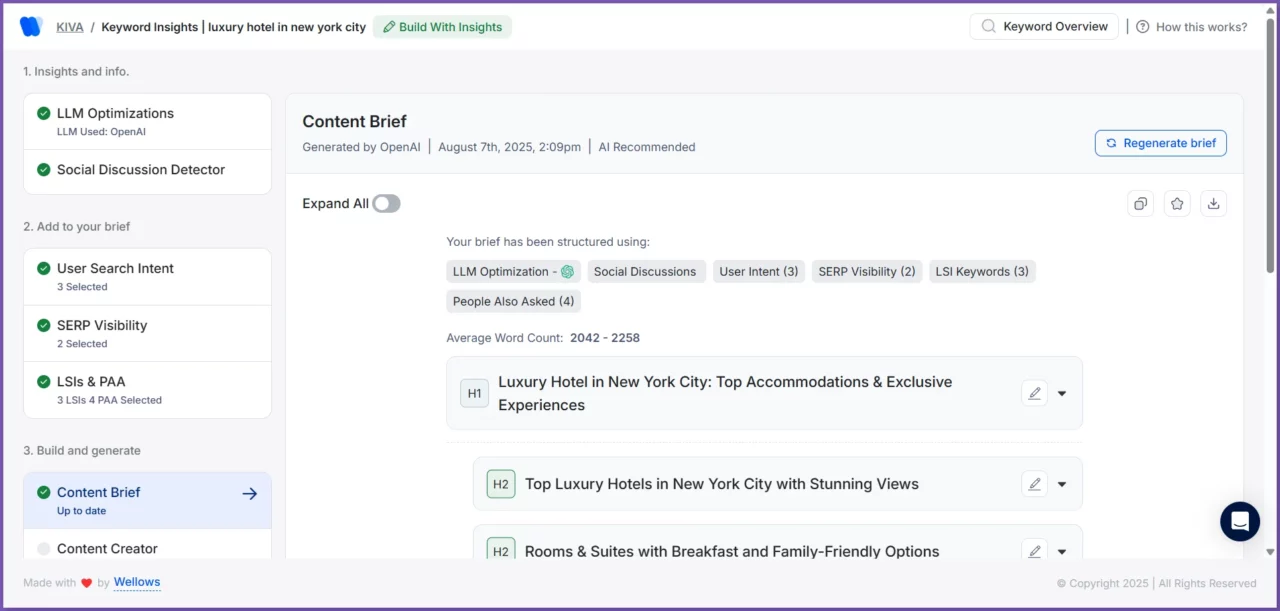
Task: Click the star favorite icon
Action: 1177,203
